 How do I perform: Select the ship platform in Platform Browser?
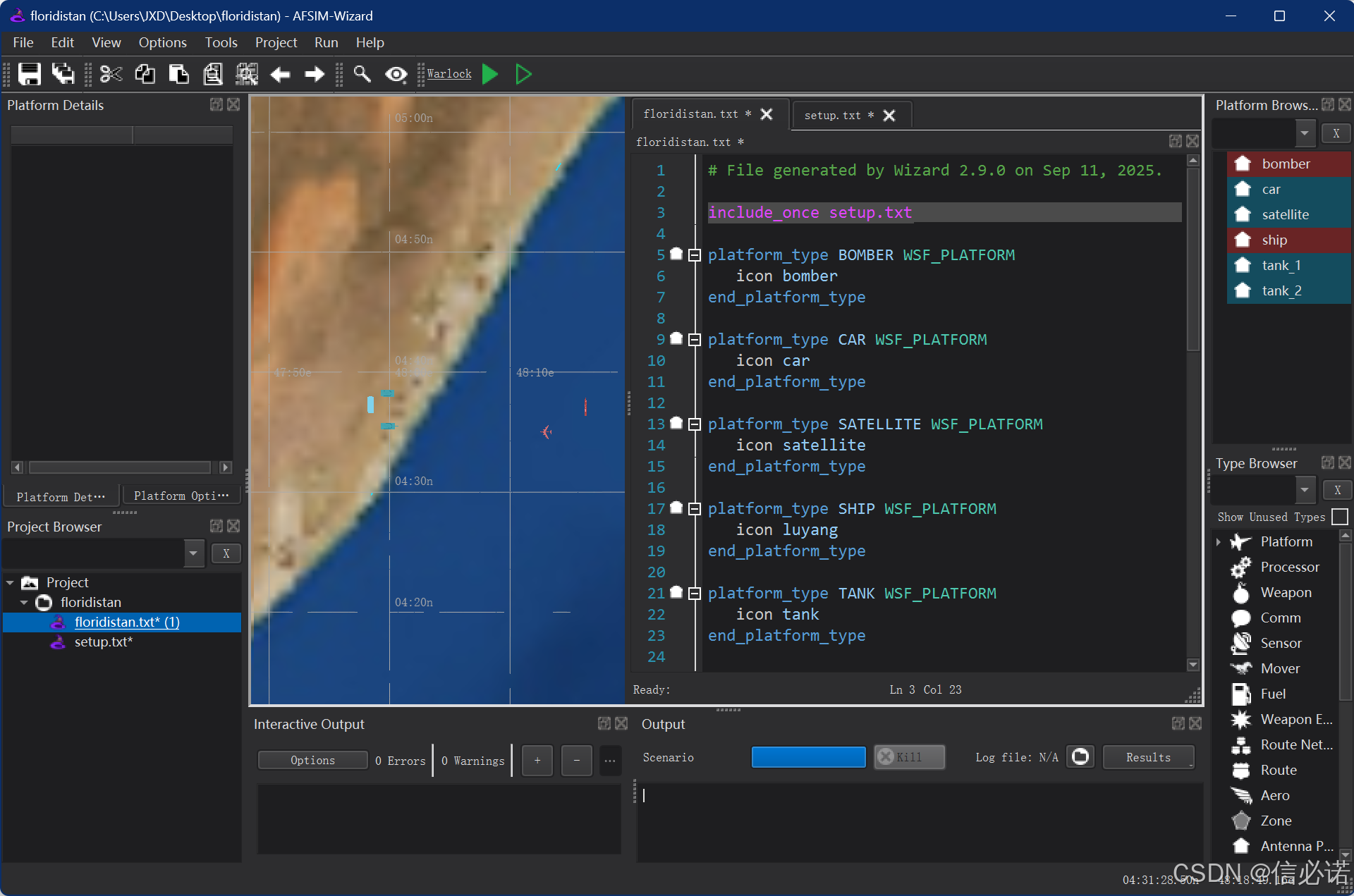tap(1288, 240)
